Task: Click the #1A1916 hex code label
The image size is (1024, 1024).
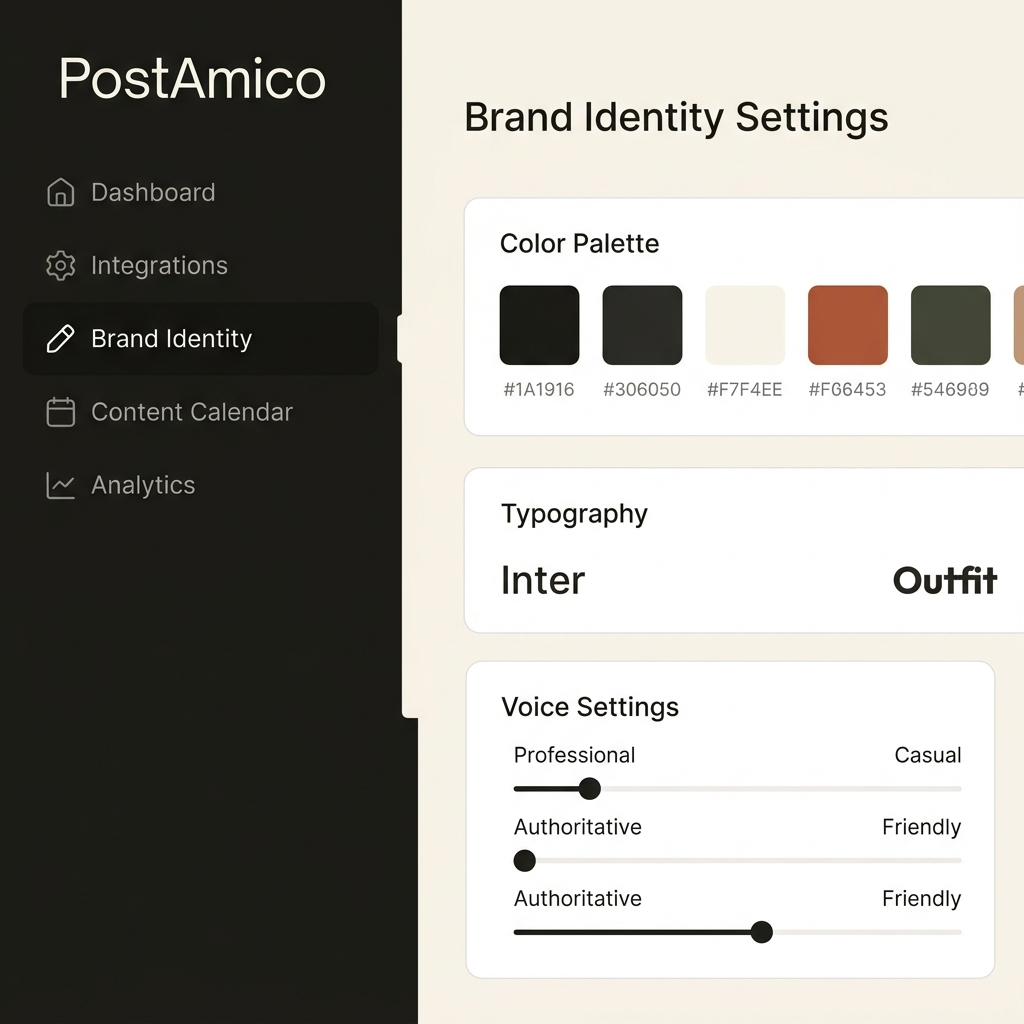Action: point(539,390)
